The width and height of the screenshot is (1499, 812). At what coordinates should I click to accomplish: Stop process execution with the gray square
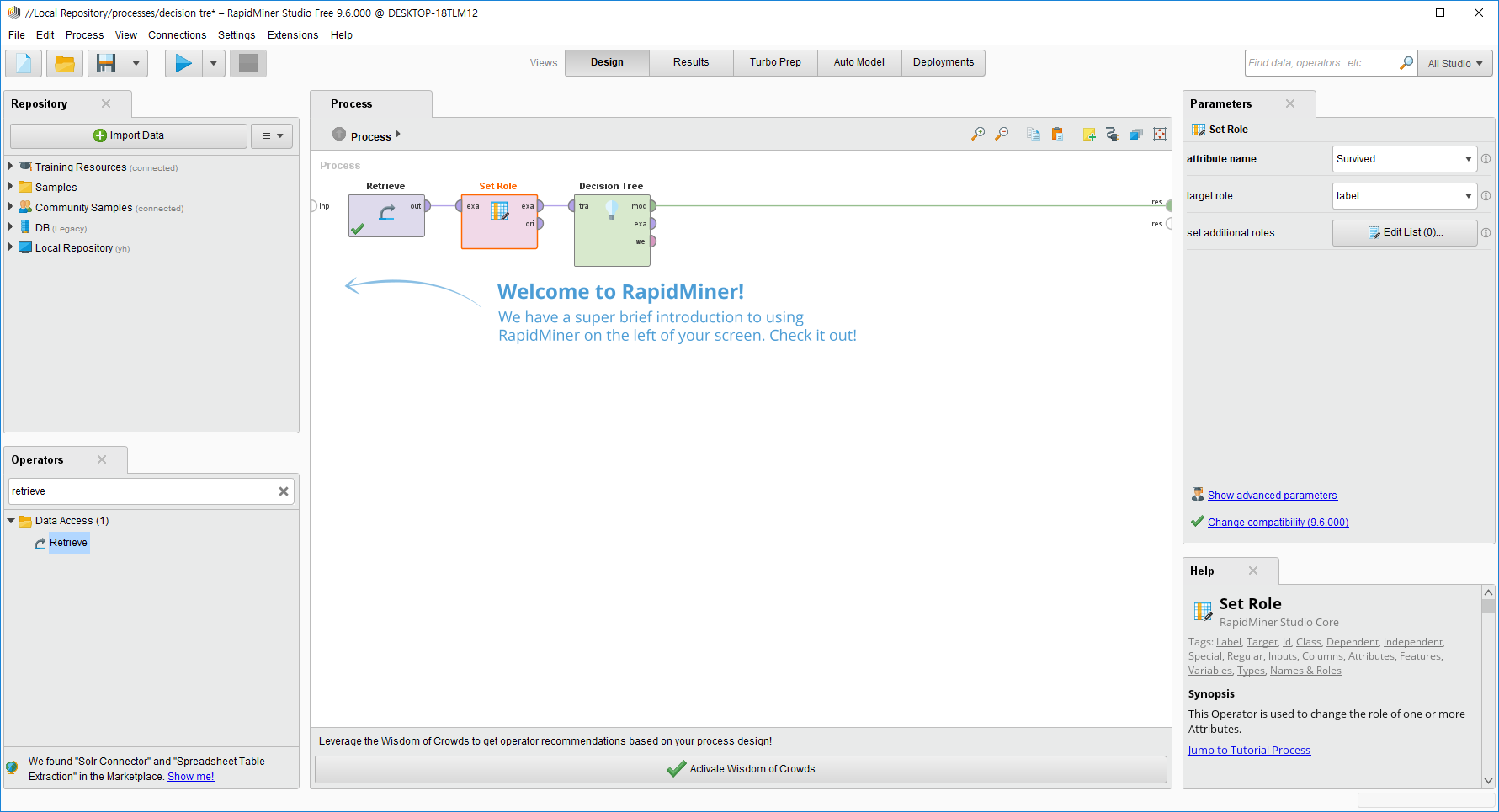point(248,63)
